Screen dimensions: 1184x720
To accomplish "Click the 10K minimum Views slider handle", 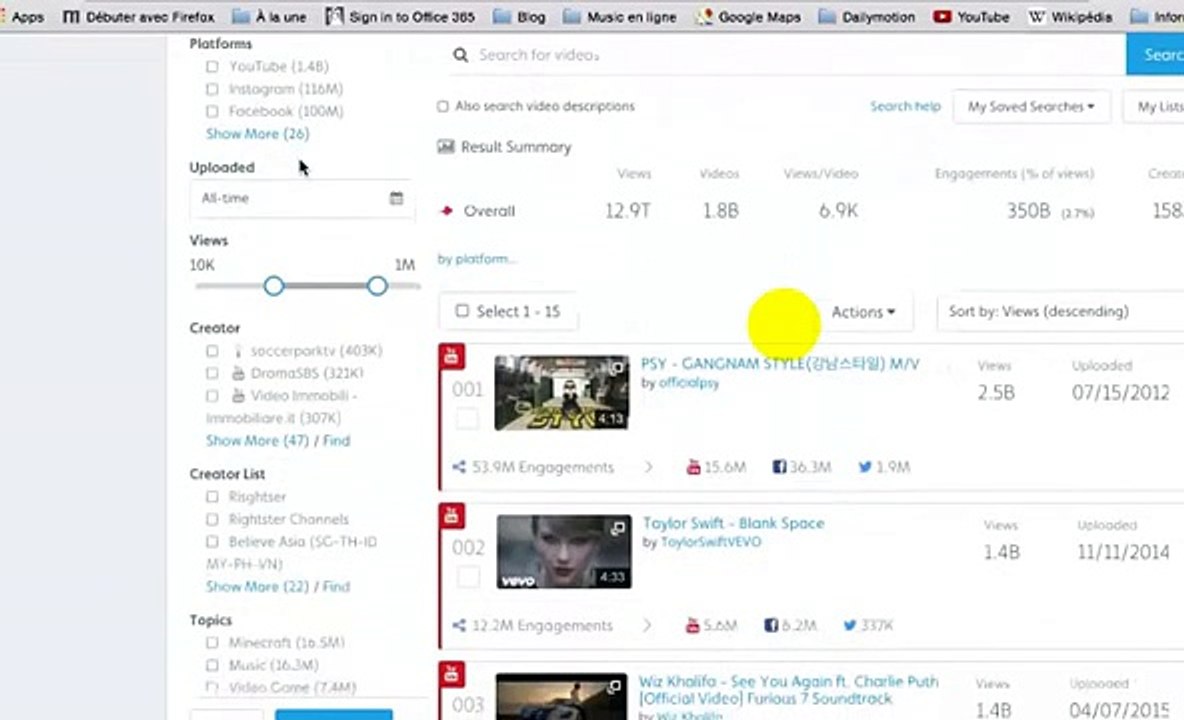I will tap(273, 286).
